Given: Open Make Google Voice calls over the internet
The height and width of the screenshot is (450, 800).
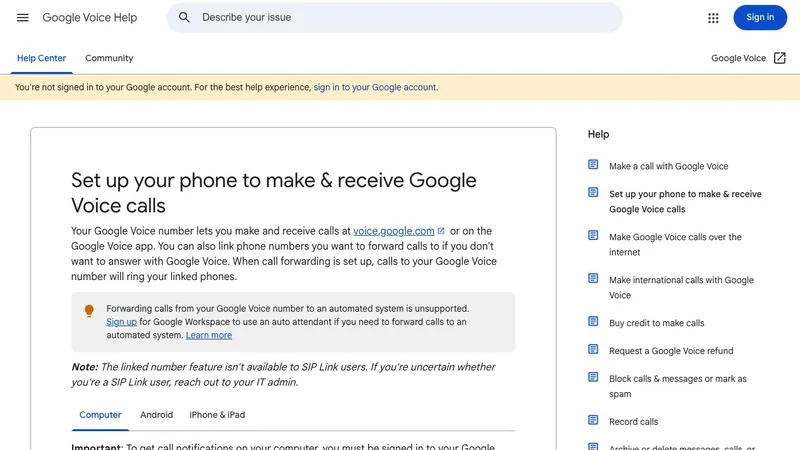Looking at the screenshot, I should pos(675,244).
